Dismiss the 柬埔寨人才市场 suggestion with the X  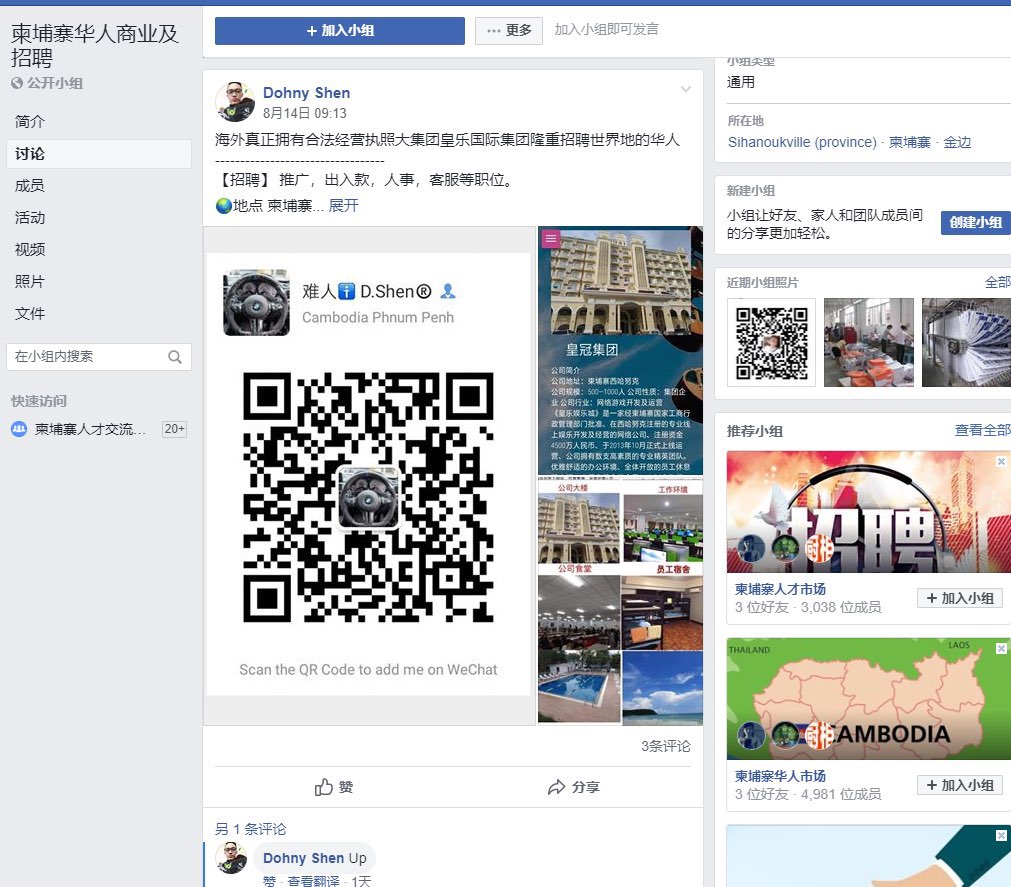1001,462
